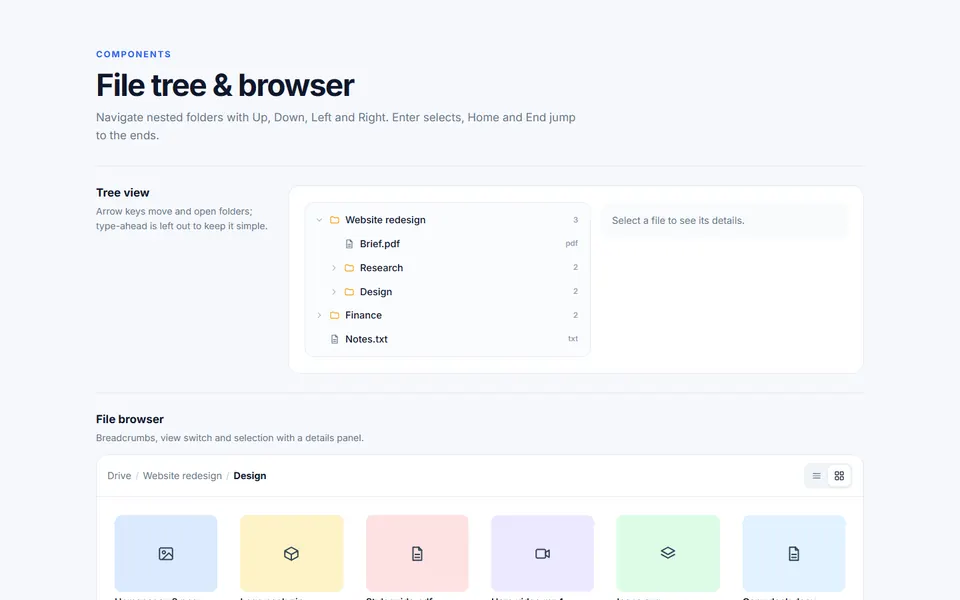The width and height of the screenshot is (960, 600).
Task: Click the Design breadcrumb item
Action: (250, 476)
